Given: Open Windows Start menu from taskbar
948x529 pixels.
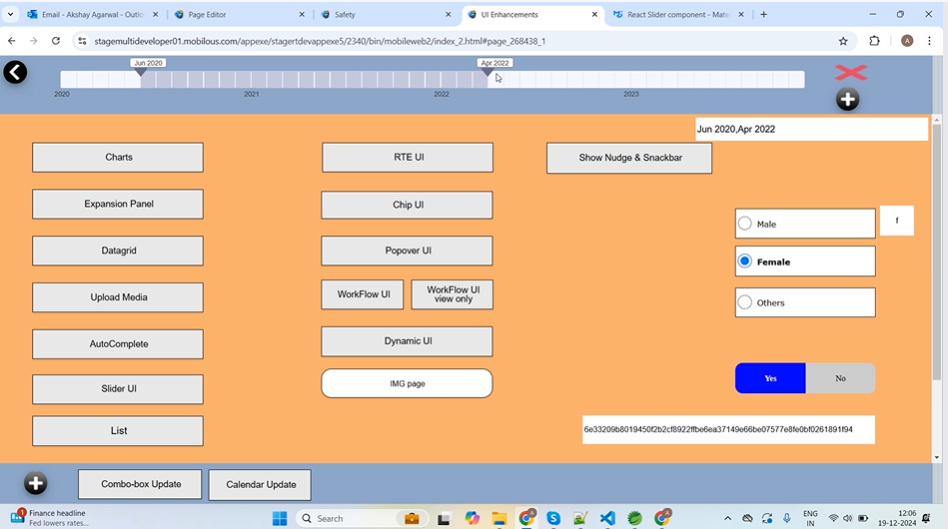Looking at the screenshot, I should coord(280,518).
